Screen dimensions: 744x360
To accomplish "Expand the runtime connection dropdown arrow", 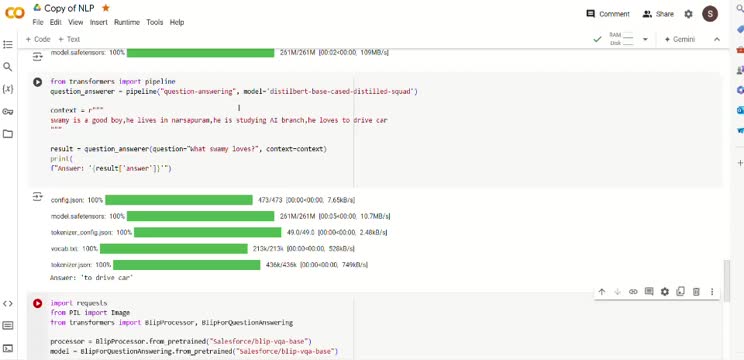I will coord(645,39).
